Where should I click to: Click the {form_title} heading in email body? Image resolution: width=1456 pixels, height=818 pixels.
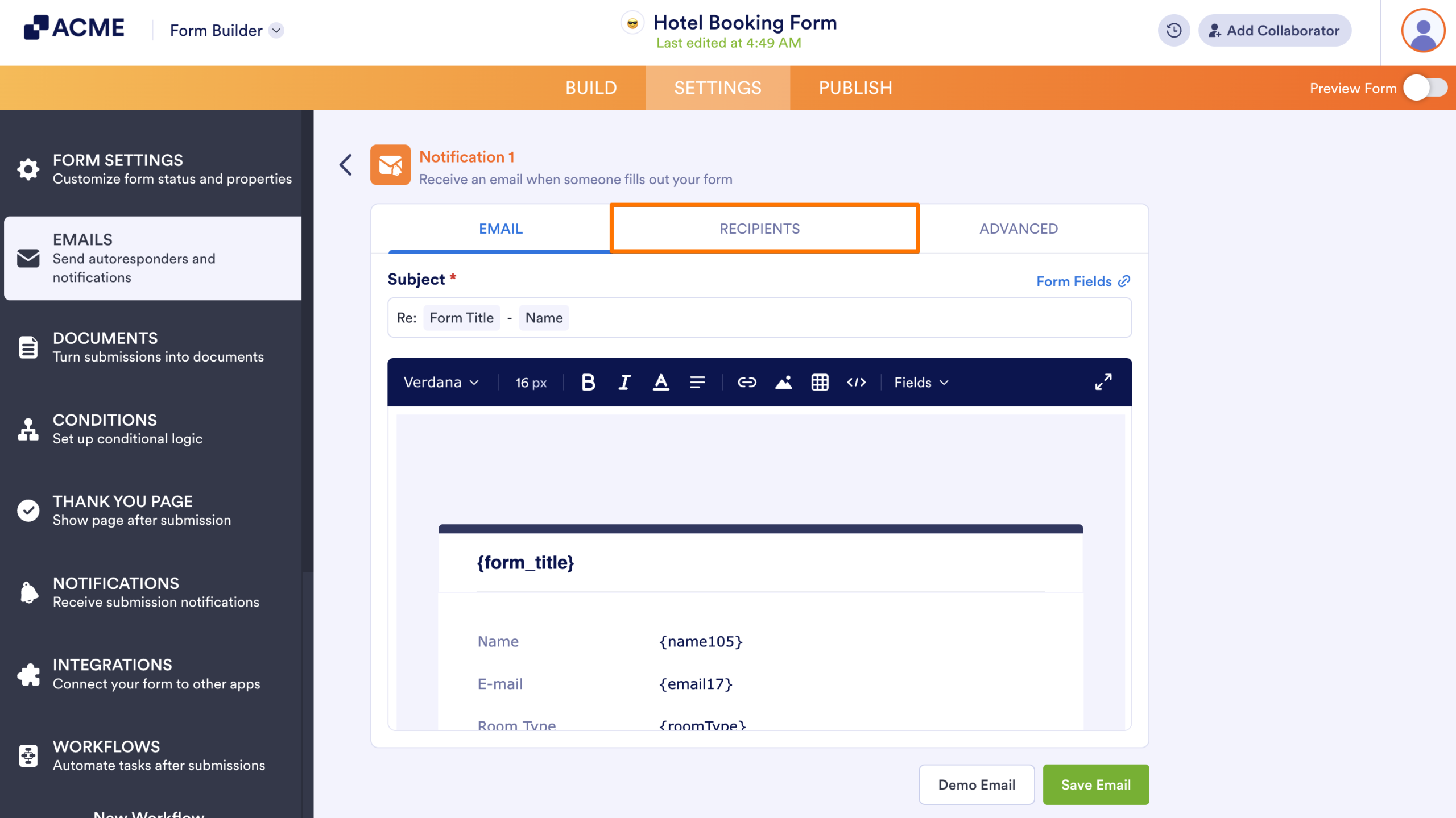pos(525,562)
